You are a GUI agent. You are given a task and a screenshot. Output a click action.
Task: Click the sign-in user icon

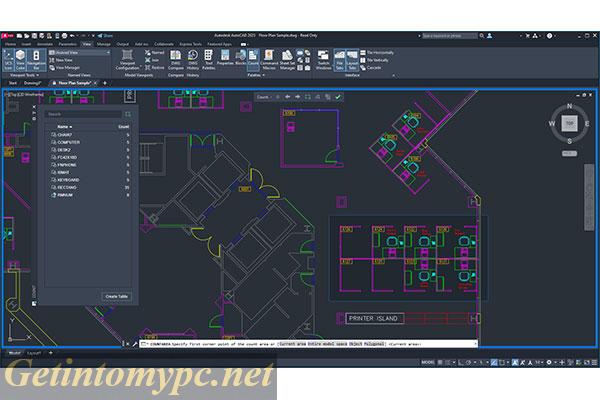[x=489, y=36]
